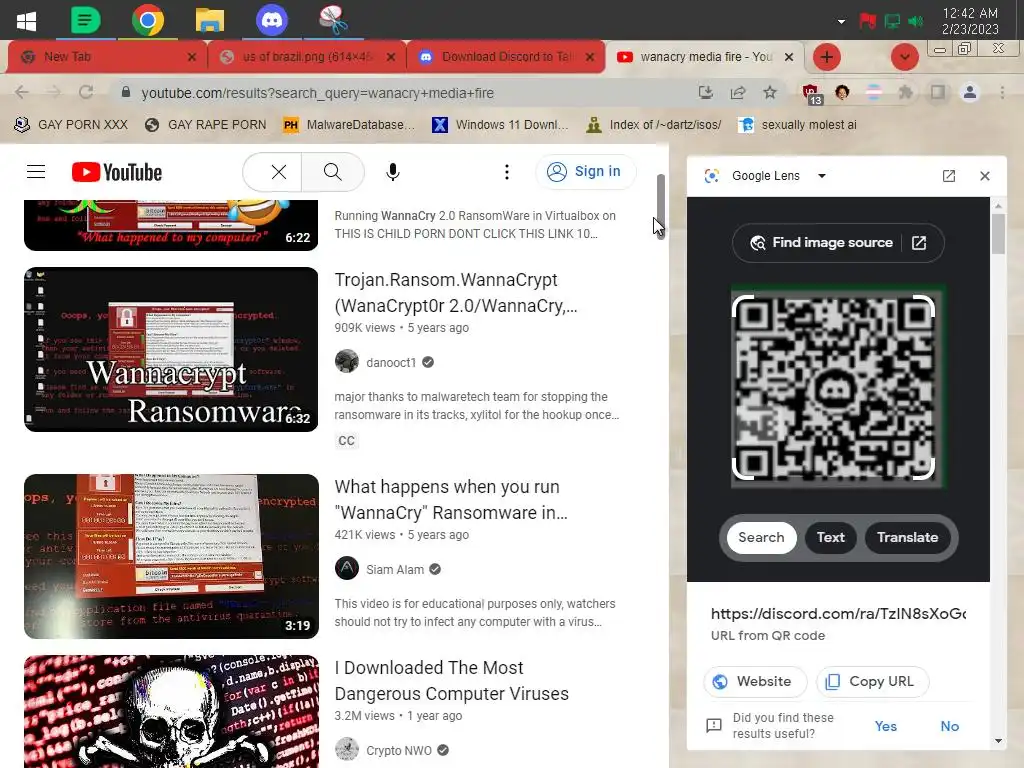Open the skull virus video thumbnail
Viewport: 1024px width, 768px height.
171,712
